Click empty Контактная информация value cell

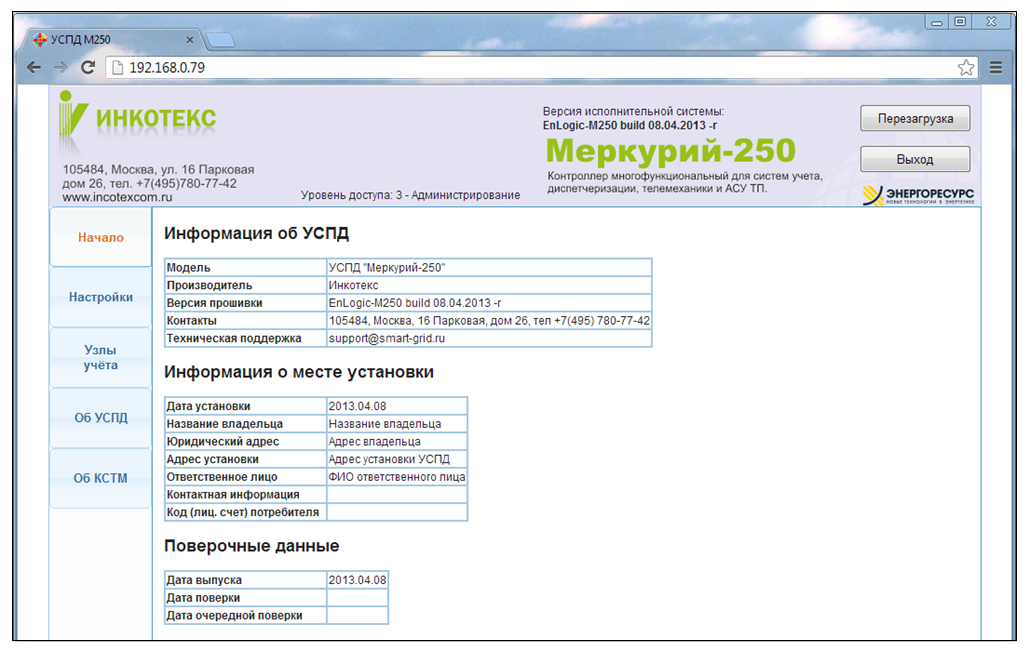coord(397,495)
